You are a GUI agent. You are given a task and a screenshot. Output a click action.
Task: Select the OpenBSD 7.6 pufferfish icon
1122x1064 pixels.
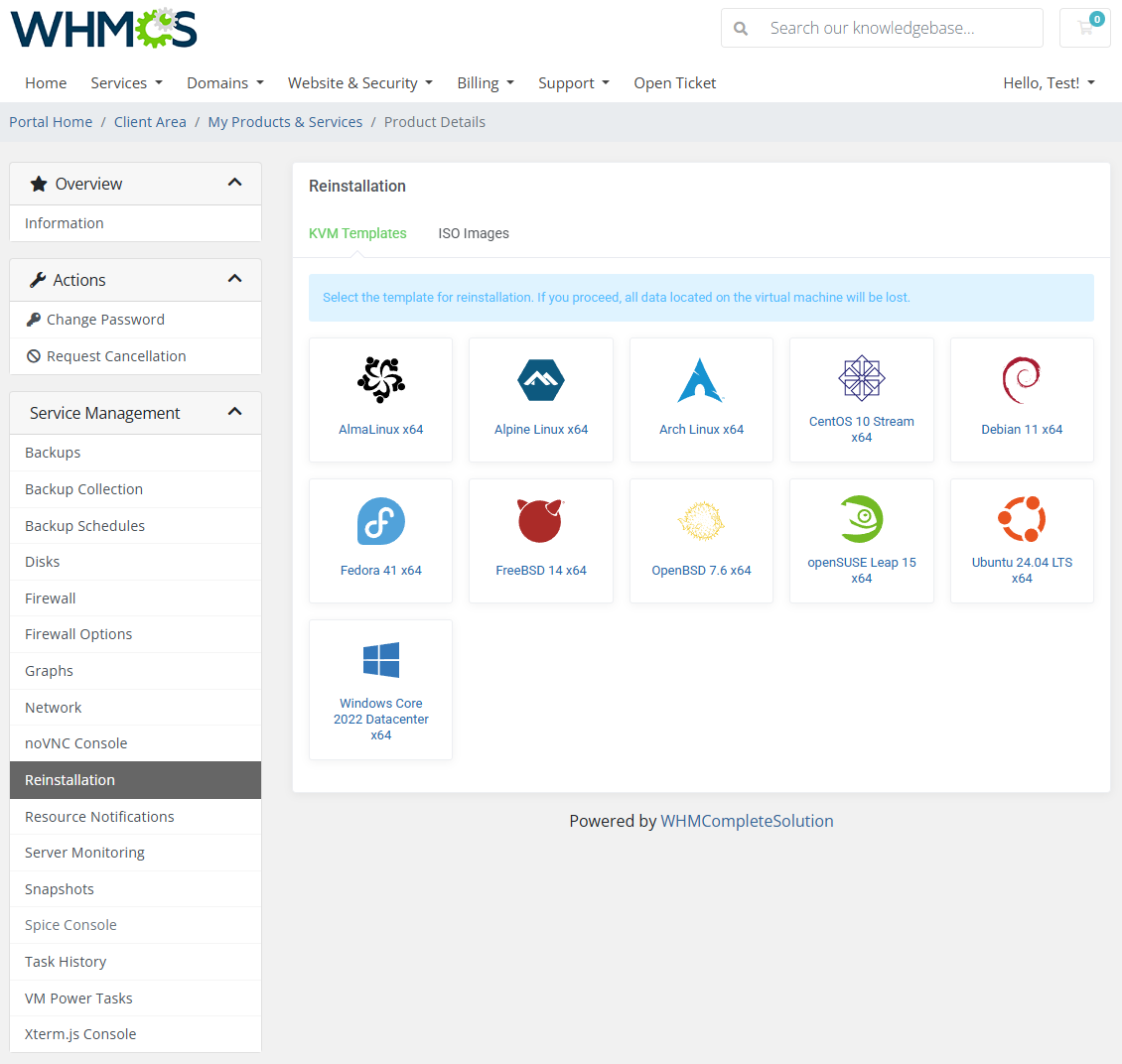pos(701,520)
